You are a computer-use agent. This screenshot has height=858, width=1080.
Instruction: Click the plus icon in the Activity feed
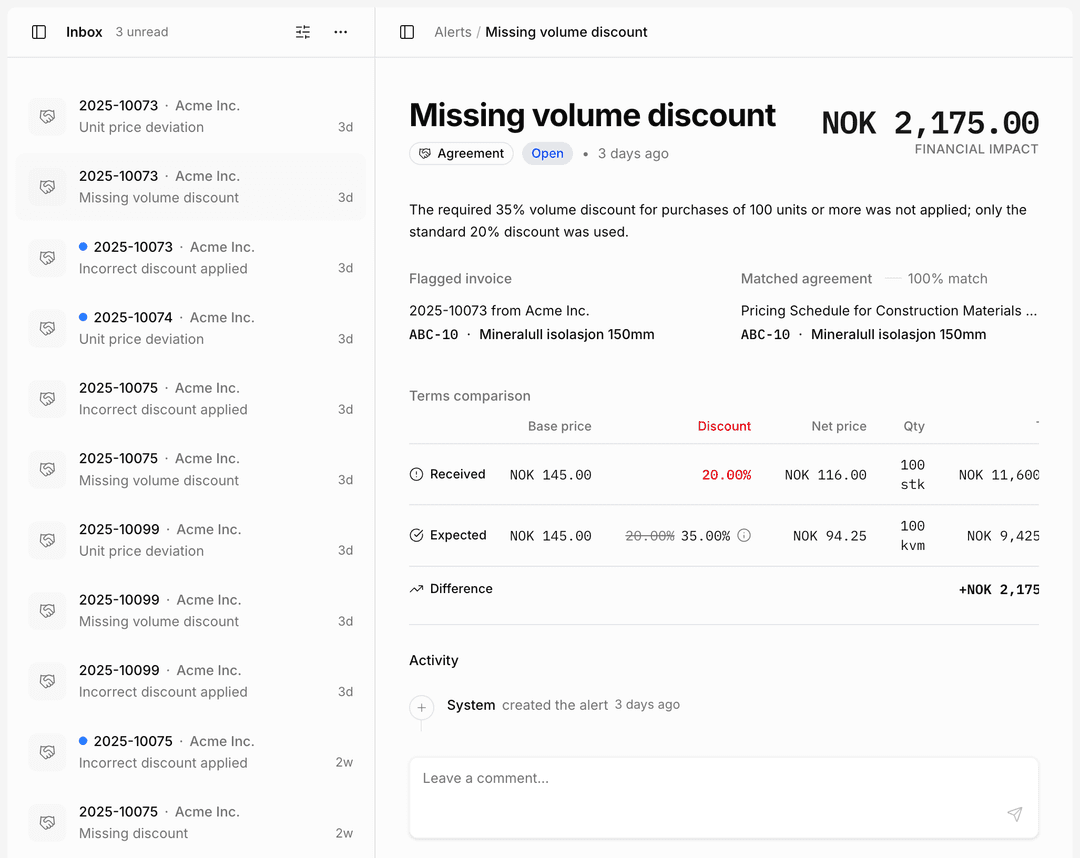(x=421, y=710)
